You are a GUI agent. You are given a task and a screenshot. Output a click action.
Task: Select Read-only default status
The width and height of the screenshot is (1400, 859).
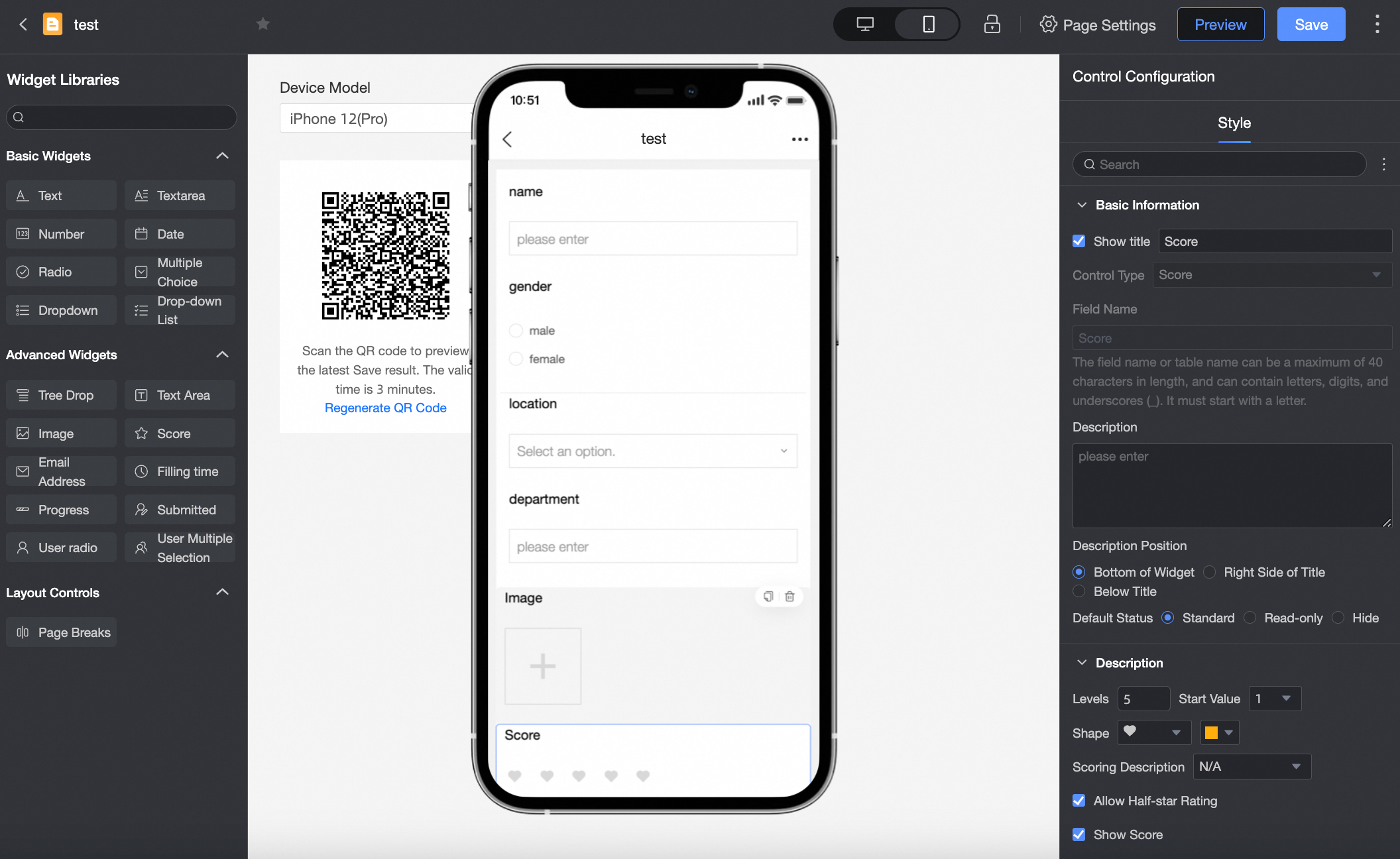[x=1250, y=618]
